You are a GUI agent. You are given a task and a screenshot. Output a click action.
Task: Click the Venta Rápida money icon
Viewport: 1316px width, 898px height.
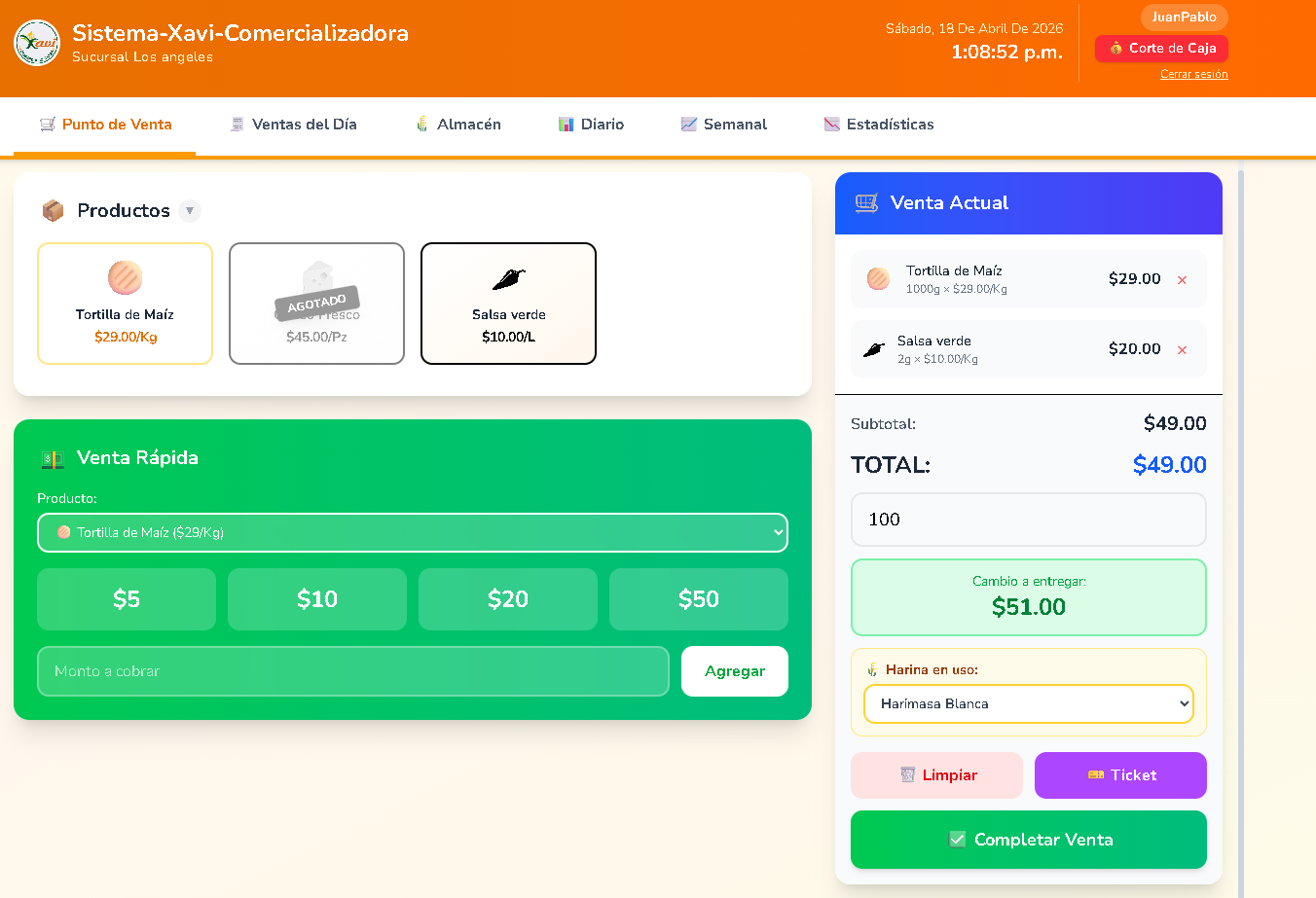(53, 458)
